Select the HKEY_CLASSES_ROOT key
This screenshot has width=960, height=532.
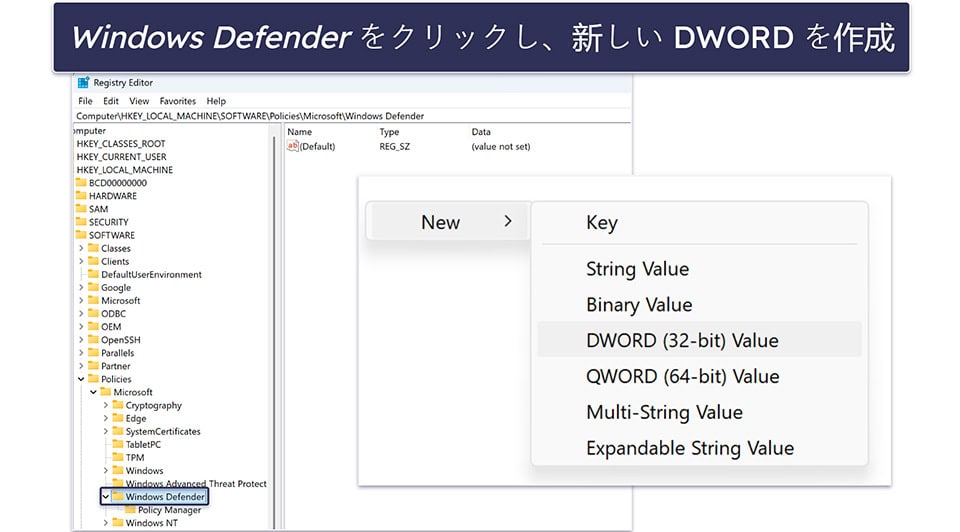coord(121,144)
